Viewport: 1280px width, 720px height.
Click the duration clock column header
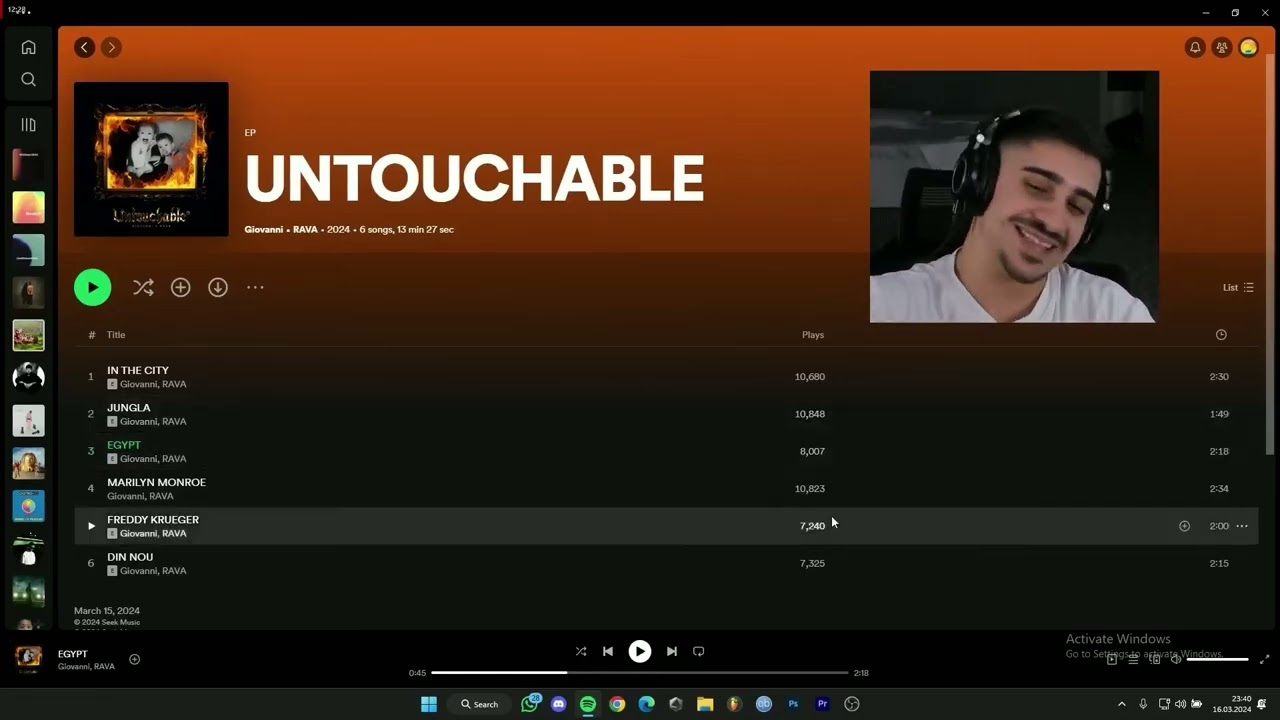(1221, 335)
